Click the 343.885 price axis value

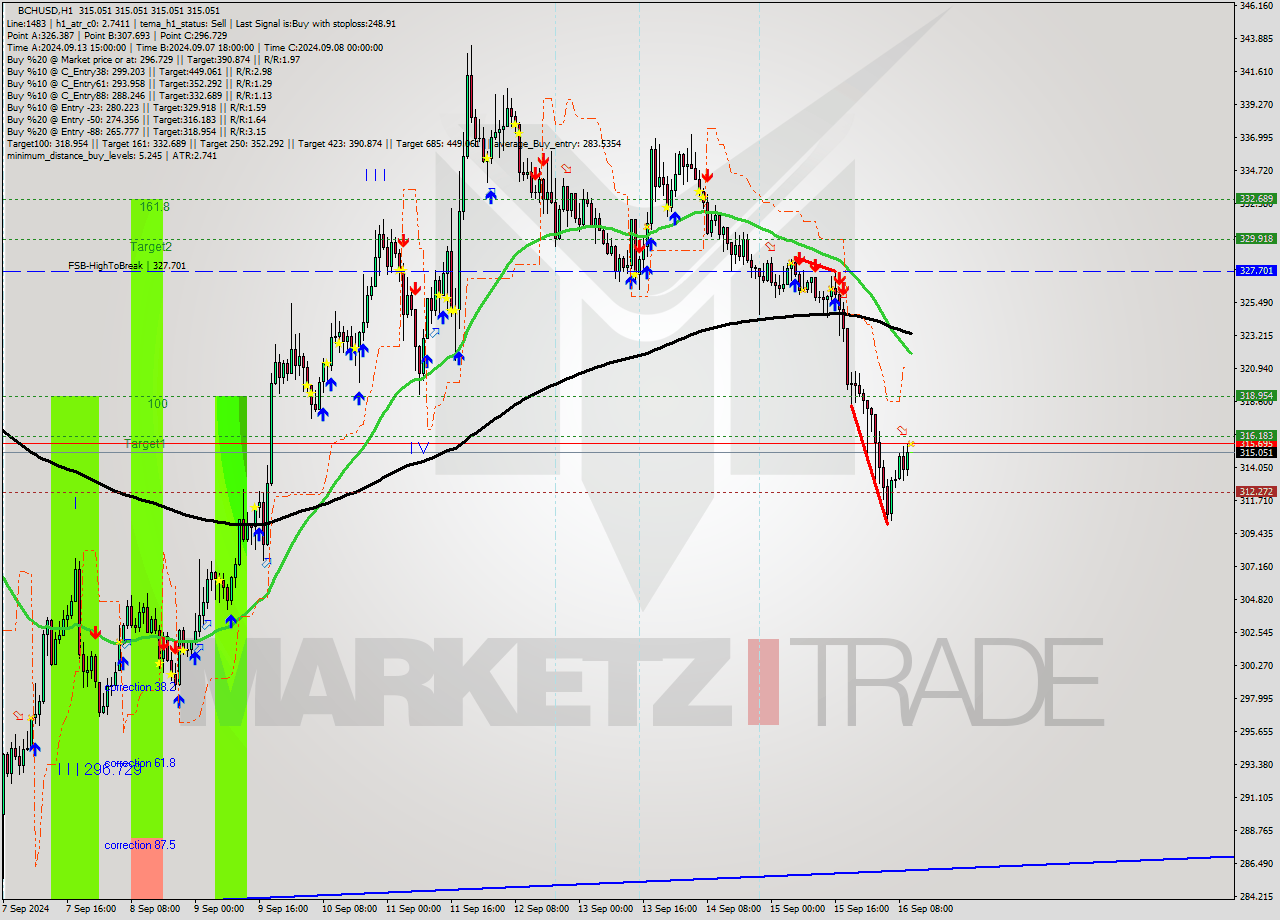click(1256, 39)
